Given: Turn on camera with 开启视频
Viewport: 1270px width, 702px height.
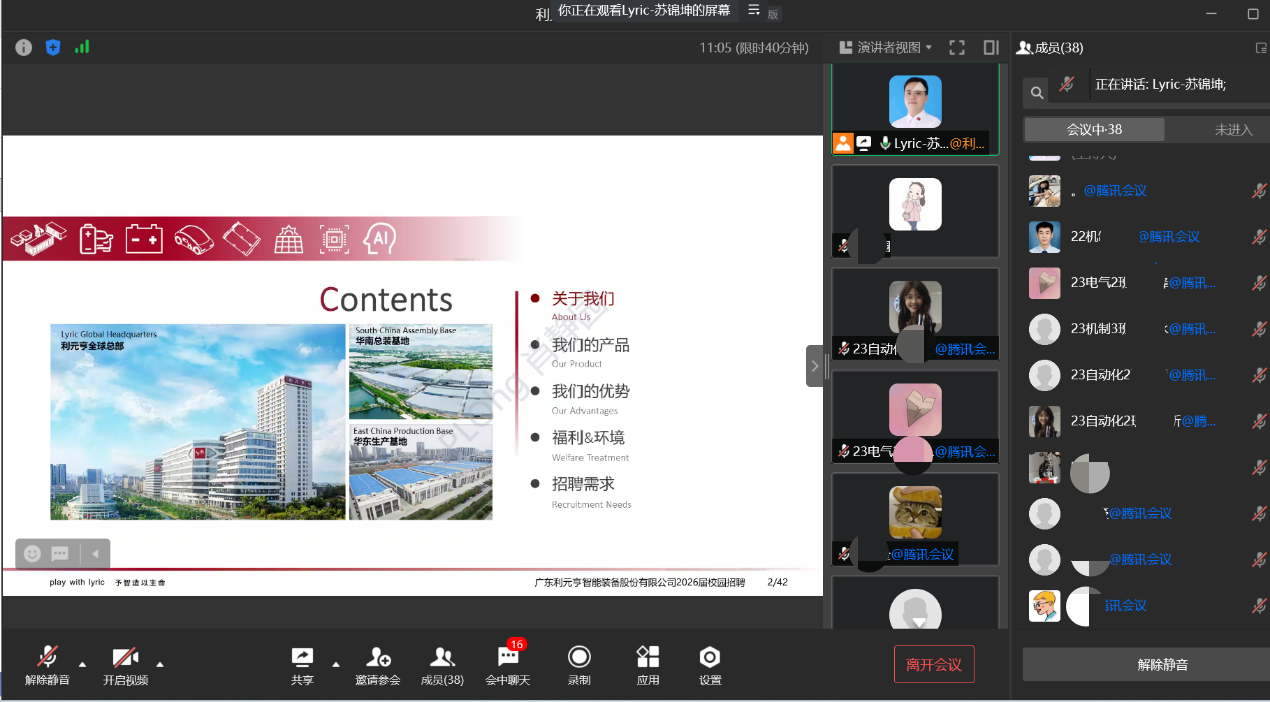Looking at the screenshot, I should pos(125,666).
